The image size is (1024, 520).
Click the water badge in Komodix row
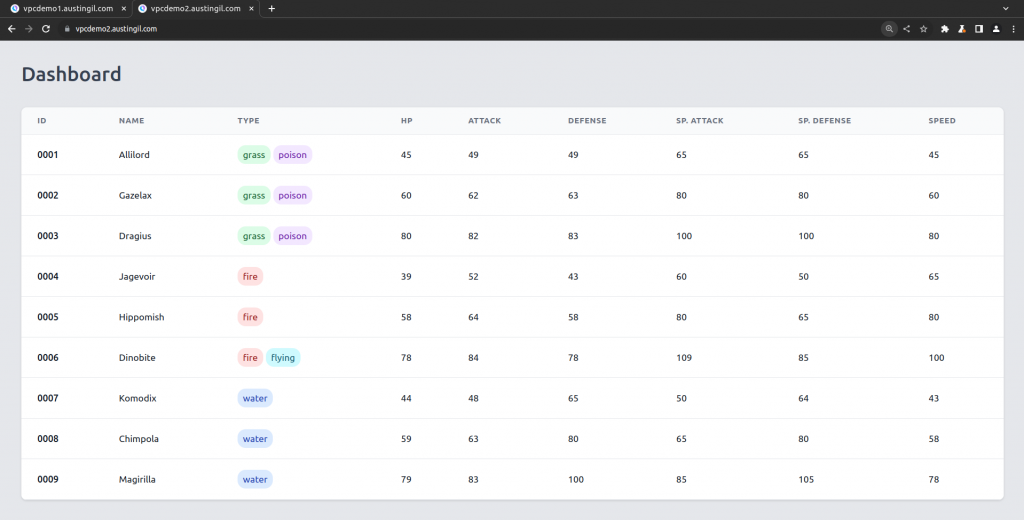(x=255, y=398)
